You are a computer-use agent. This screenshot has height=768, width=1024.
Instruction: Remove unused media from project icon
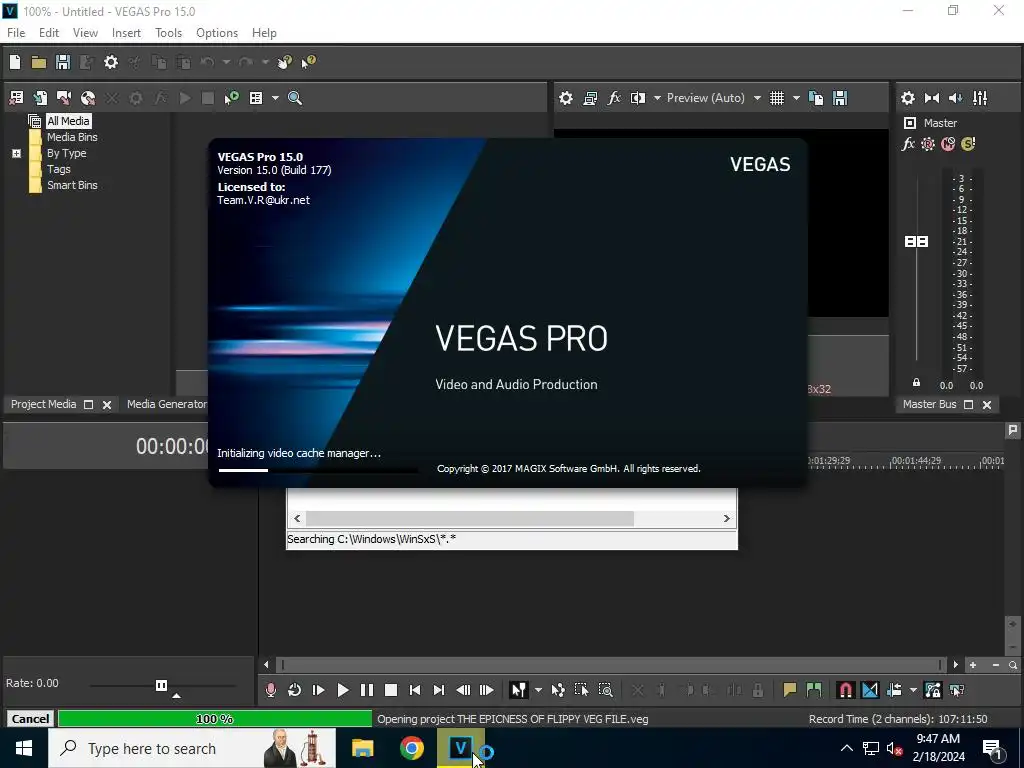coord(16,98)
